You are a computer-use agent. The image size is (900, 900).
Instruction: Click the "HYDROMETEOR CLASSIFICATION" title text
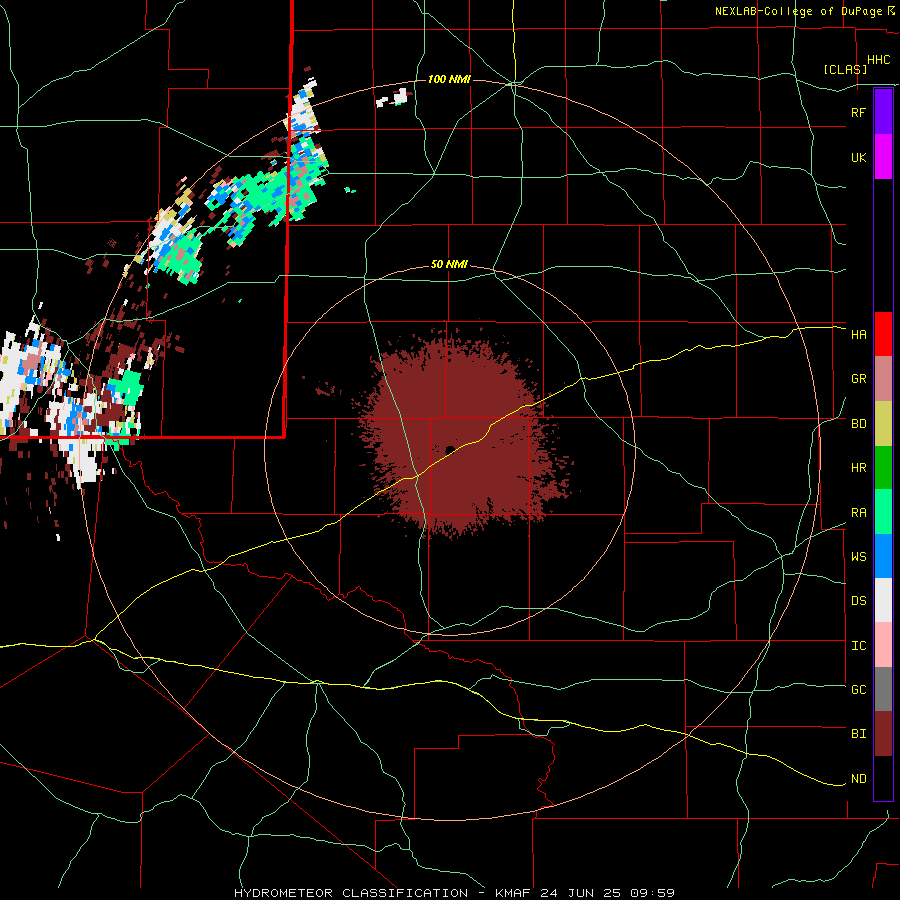pyautogui.click(x=351, y=893)
